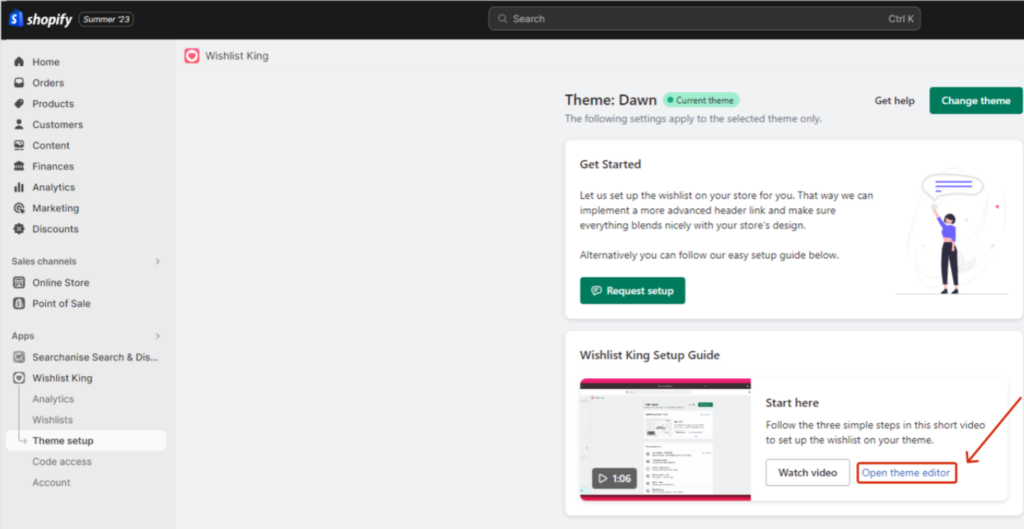Click the Watch video button
The width and height of the screenshot is (1024, 529).
pyautogui.click(x=808, y=473)
